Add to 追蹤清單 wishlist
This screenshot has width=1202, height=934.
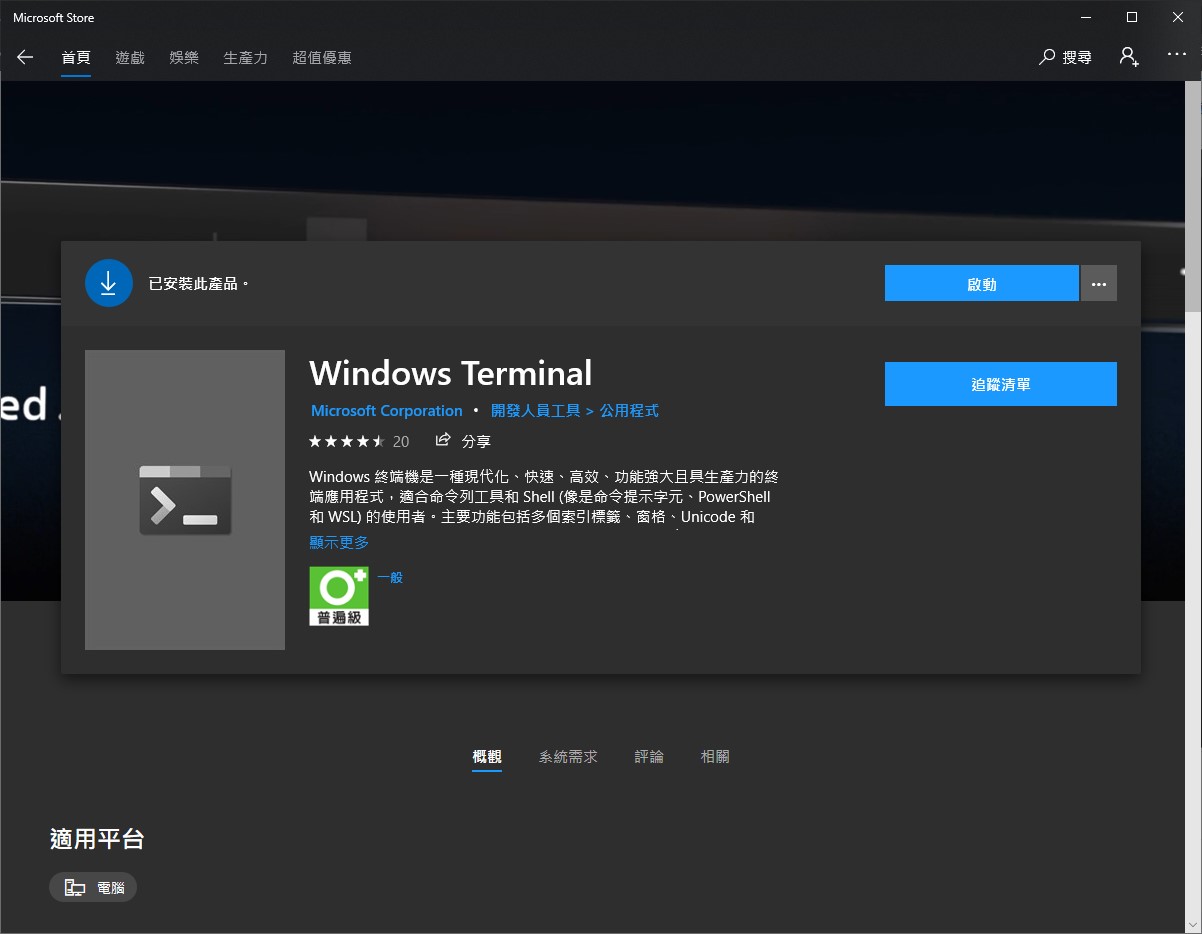point(1001,384)
